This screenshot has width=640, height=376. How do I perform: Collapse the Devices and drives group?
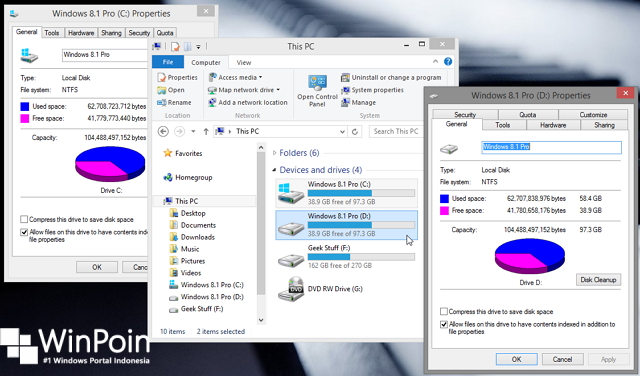tap(274, 170)
